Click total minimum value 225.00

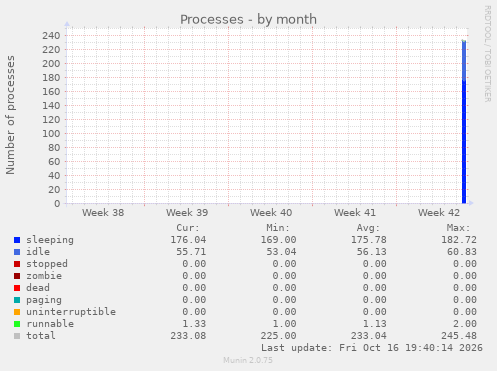click(279, 336)
